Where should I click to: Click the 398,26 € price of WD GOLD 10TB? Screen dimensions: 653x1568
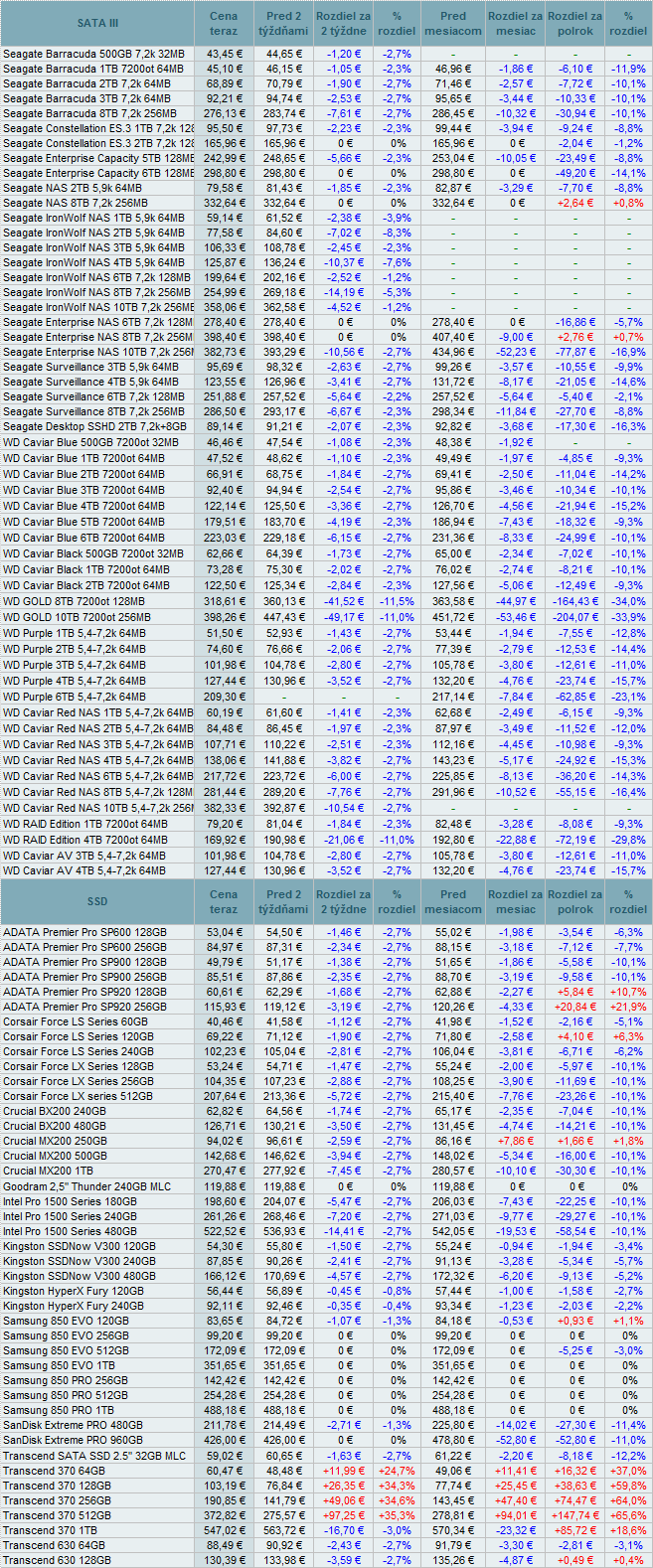coord(224,617)
